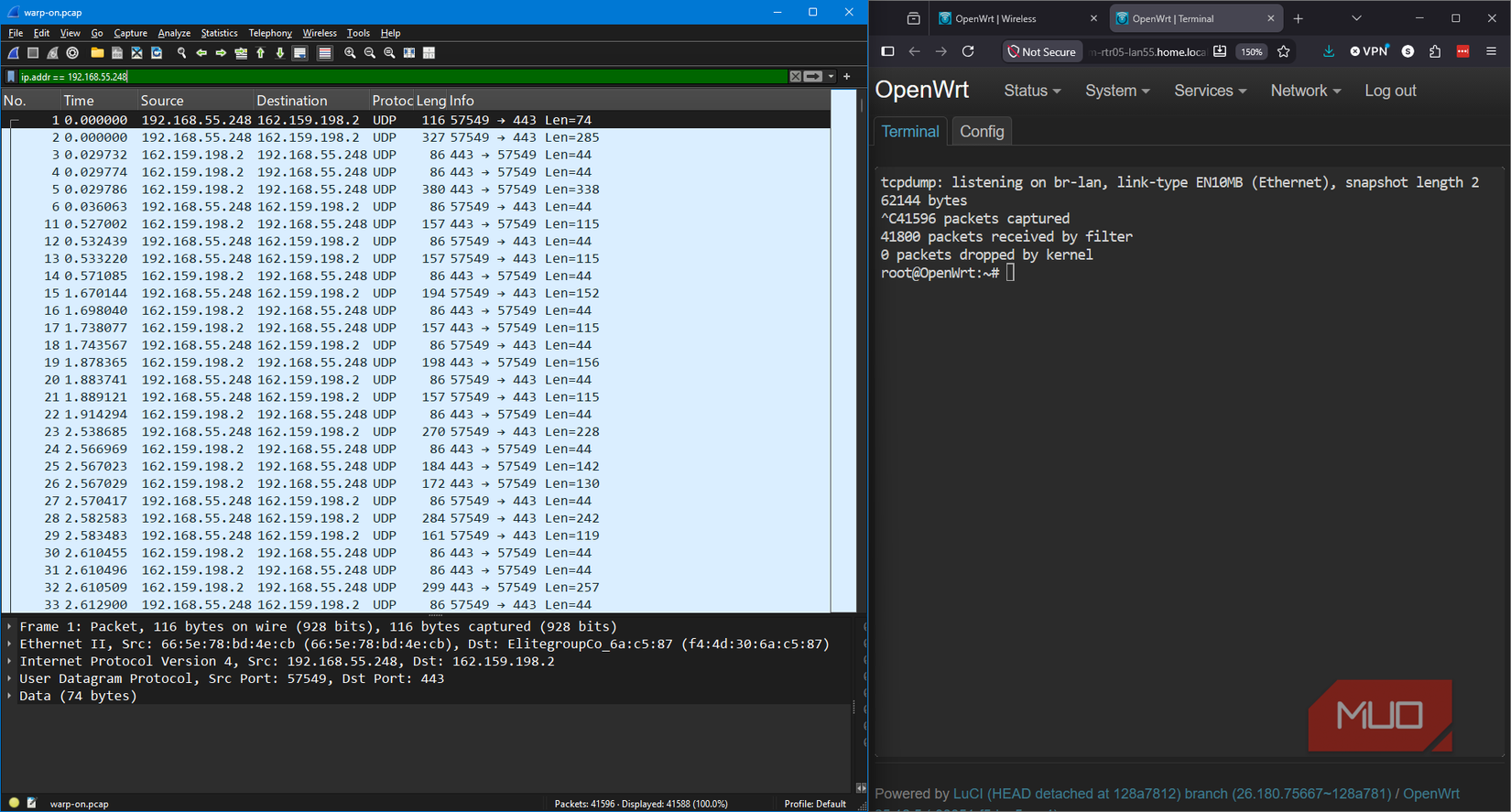Start capturing packets with the shark fin icon

coord(14,53)
